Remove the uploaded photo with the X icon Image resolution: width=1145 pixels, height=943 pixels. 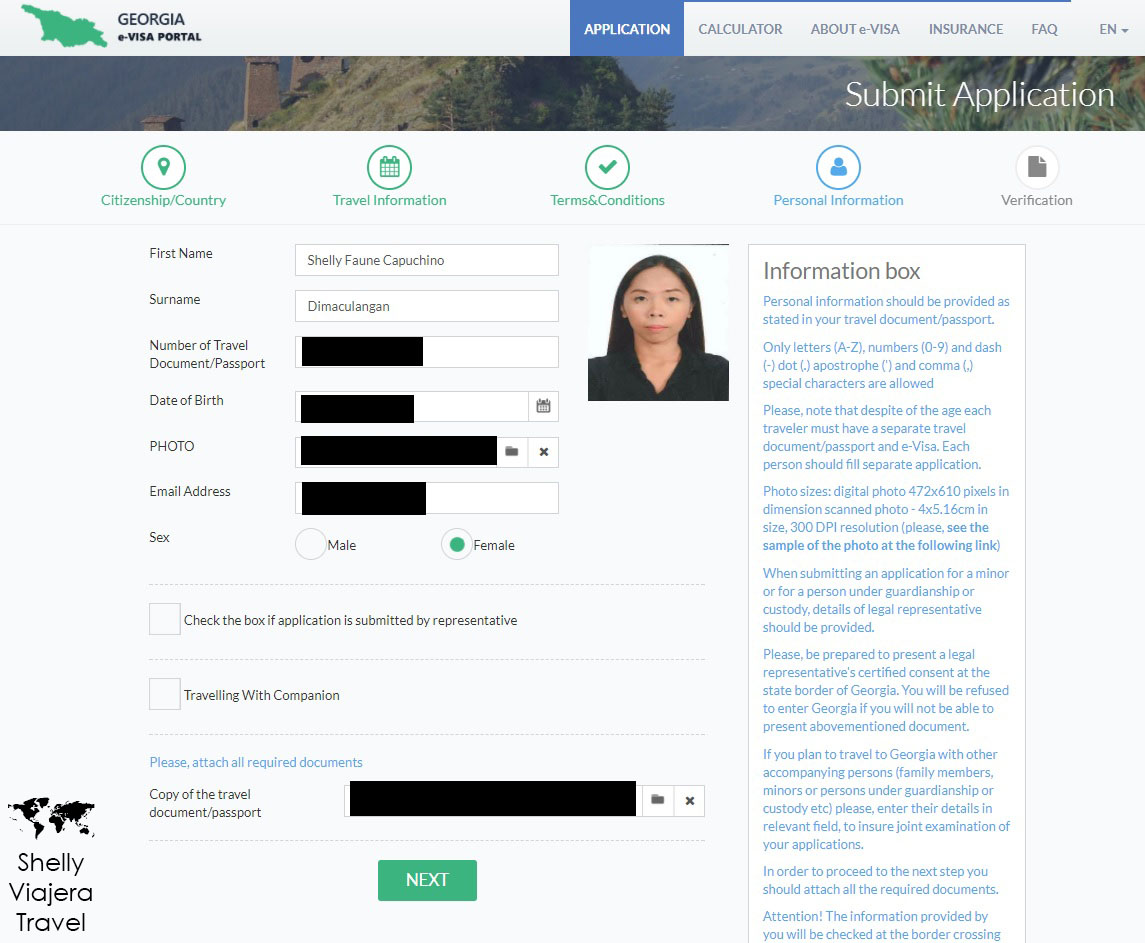coord(543,452)
